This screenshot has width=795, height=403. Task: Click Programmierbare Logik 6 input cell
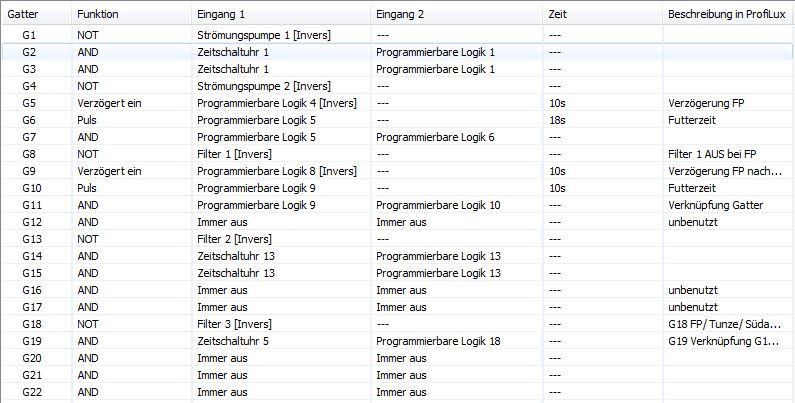436,136
